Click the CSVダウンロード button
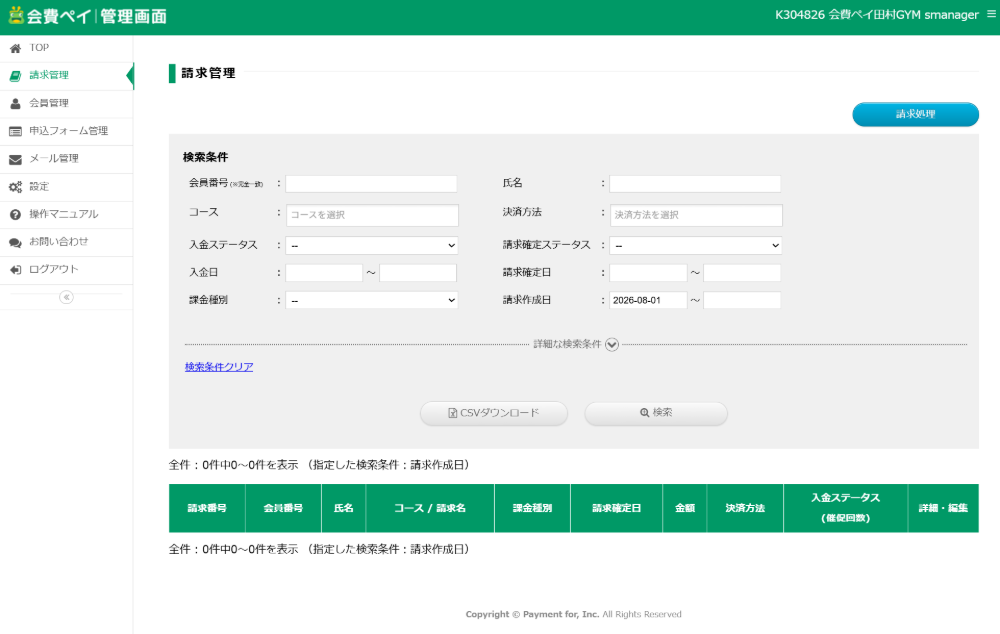The height and width of the screenshot is (634, 1000). click(x=494, y=413)
